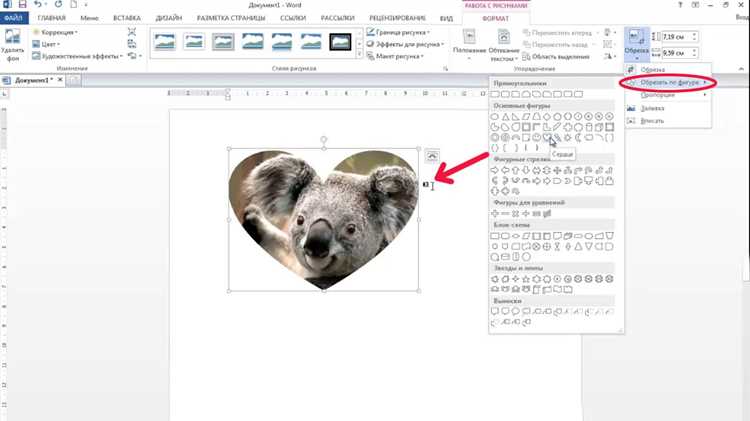Open the Wrap Text (Обтекание текстом) dropdown
This screenshot has height=421, width=750.
[504, 45]
